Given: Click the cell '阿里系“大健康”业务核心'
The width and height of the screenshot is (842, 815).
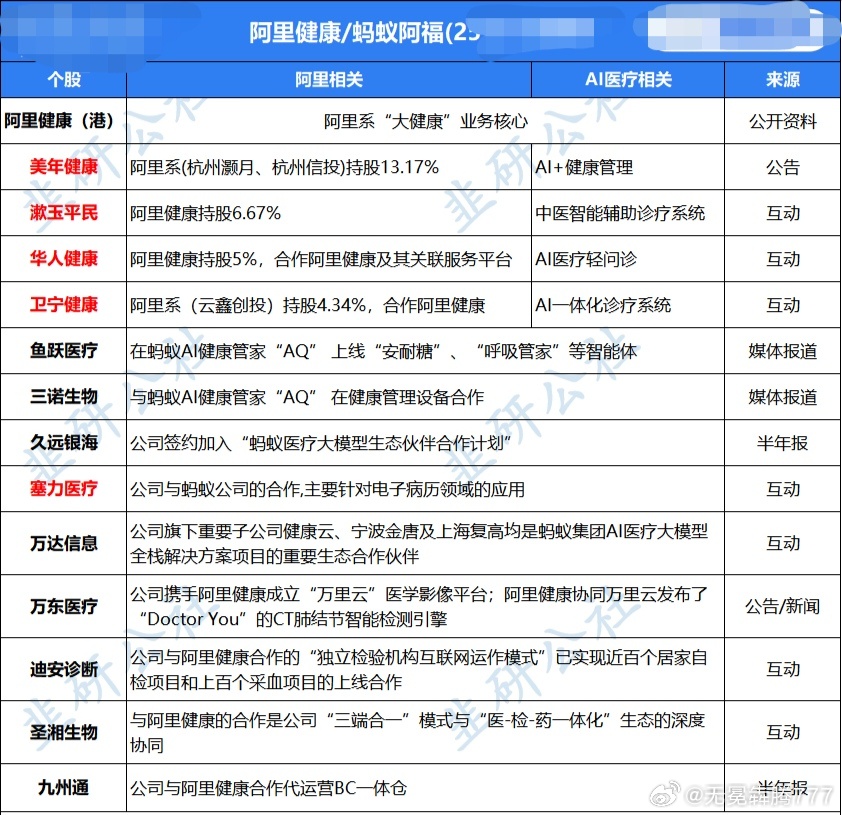Looking at the screenshot, I should [425, 121].
